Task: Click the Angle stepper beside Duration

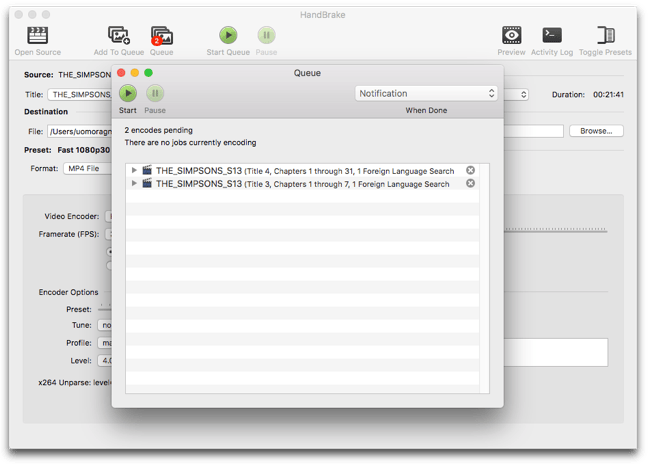Action: 524,95
